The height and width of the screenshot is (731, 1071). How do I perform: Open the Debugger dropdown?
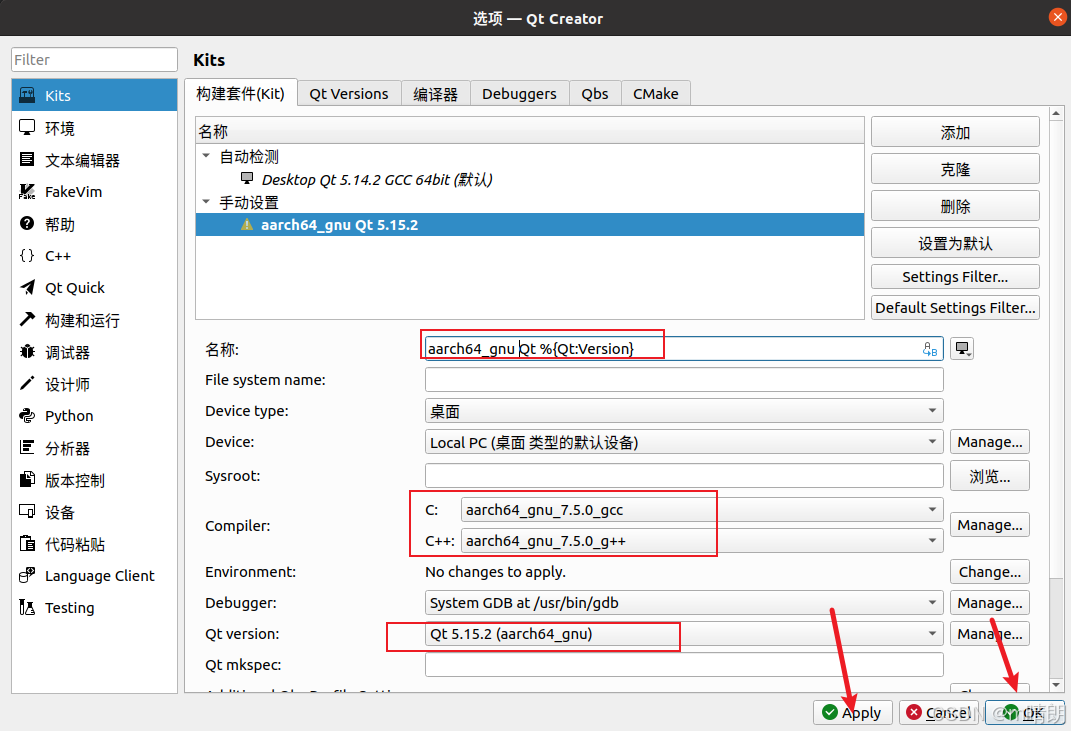tap(684, 603)
